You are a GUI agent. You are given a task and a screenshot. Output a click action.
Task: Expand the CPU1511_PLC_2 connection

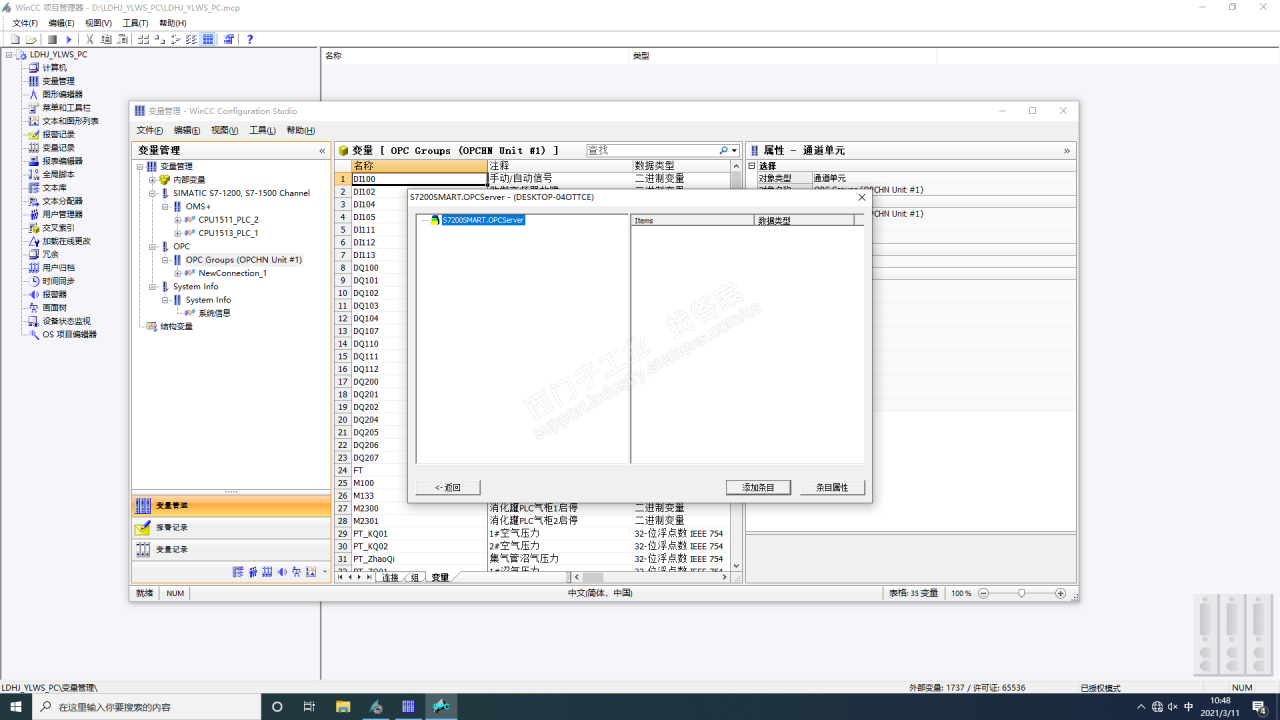tap(178, 220)
